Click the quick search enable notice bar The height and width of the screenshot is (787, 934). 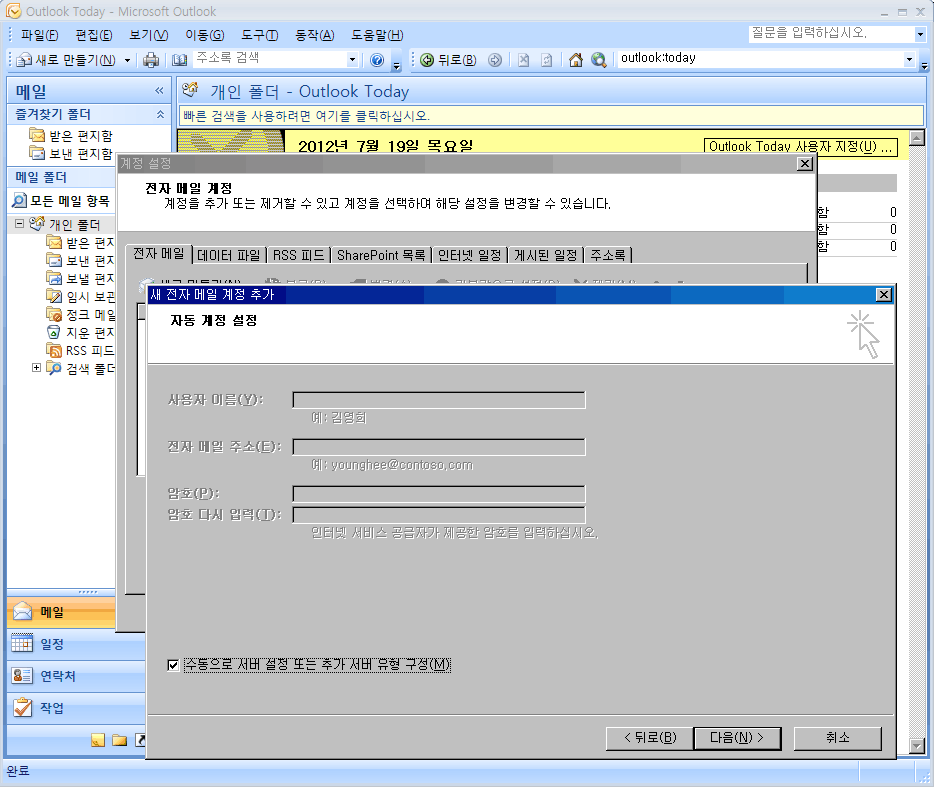point(551,116)
